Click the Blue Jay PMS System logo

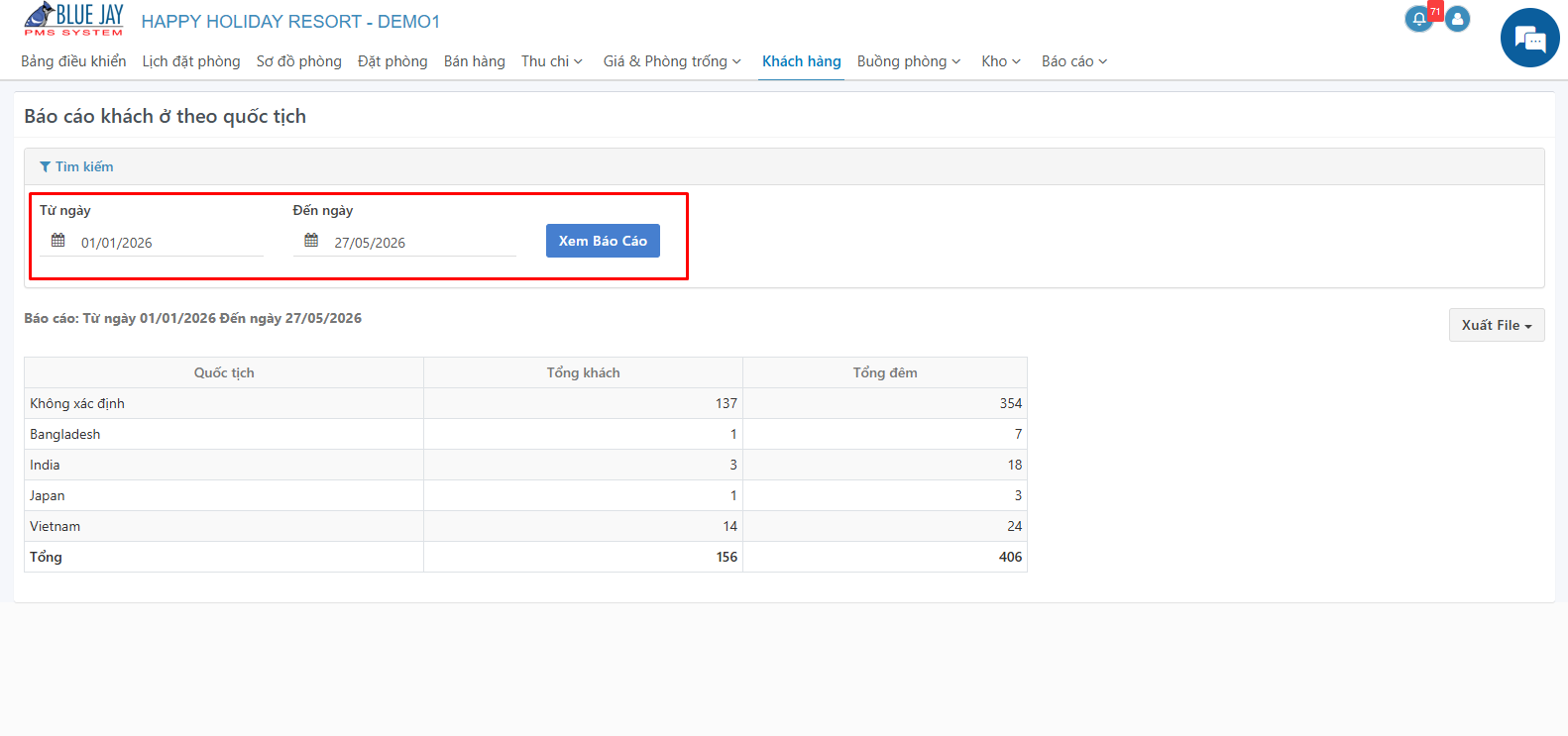pyautogui.click(x=74, y=20)
